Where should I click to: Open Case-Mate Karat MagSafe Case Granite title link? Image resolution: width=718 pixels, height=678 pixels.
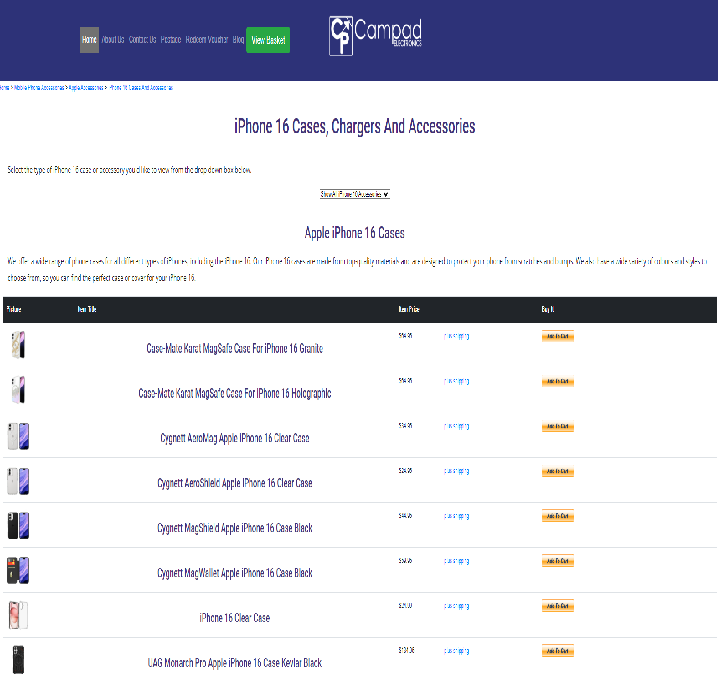(234, 348)
